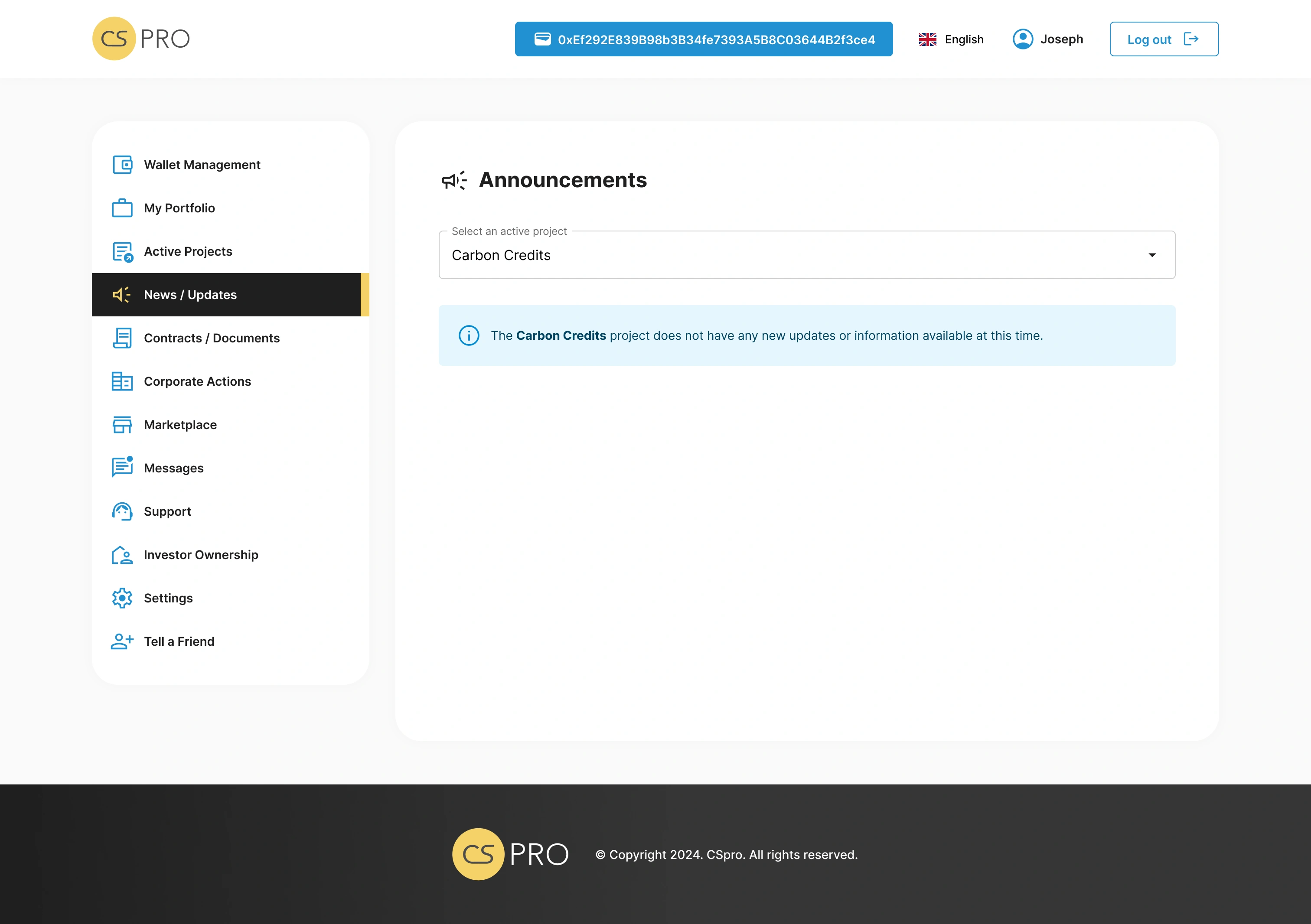Screen dimensions: 1311x924
Task: Click the Messages chat icon
Action: point(122,468)
